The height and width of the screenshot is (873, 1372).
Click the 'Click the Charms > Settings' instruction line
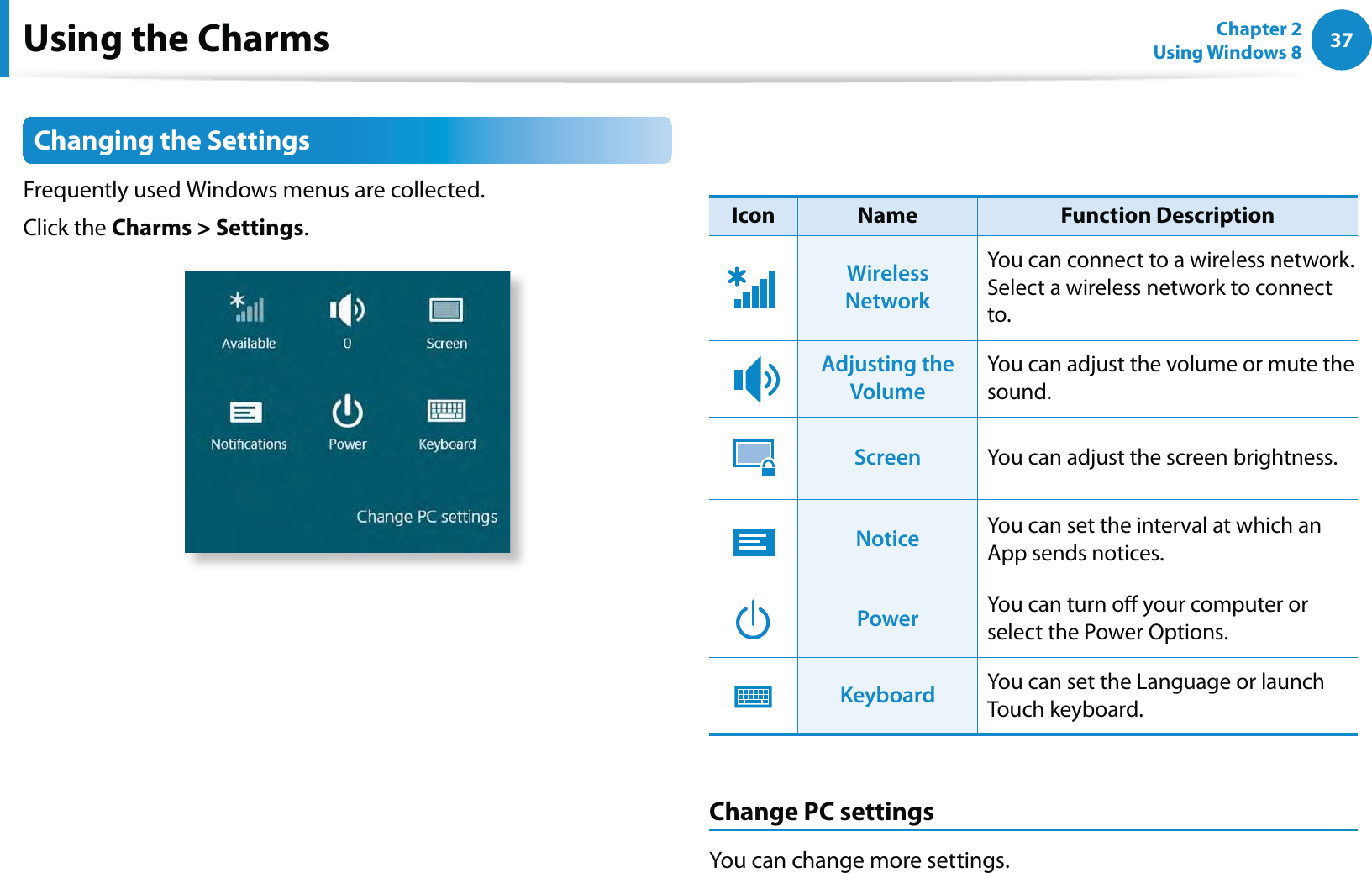(x=166, y=228)
